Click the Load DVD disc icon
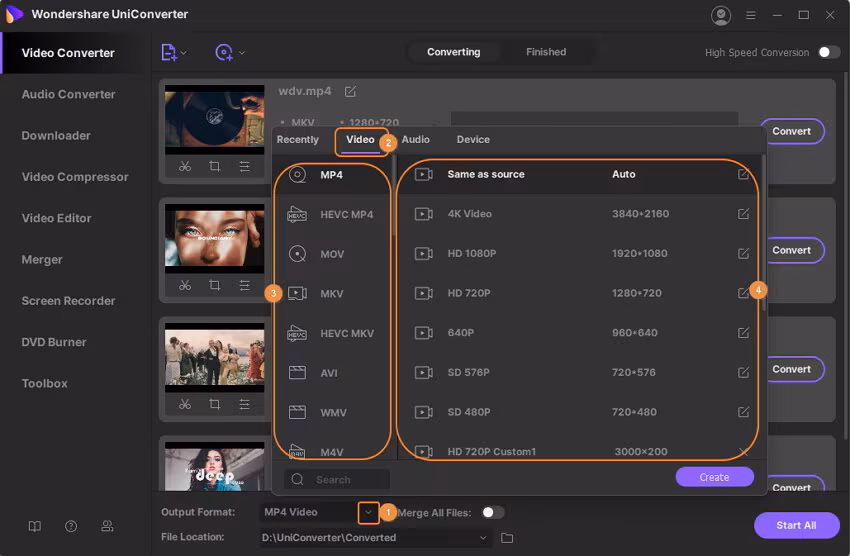The image size is (850, 556). pyautogui.click(x=224, y=53)
